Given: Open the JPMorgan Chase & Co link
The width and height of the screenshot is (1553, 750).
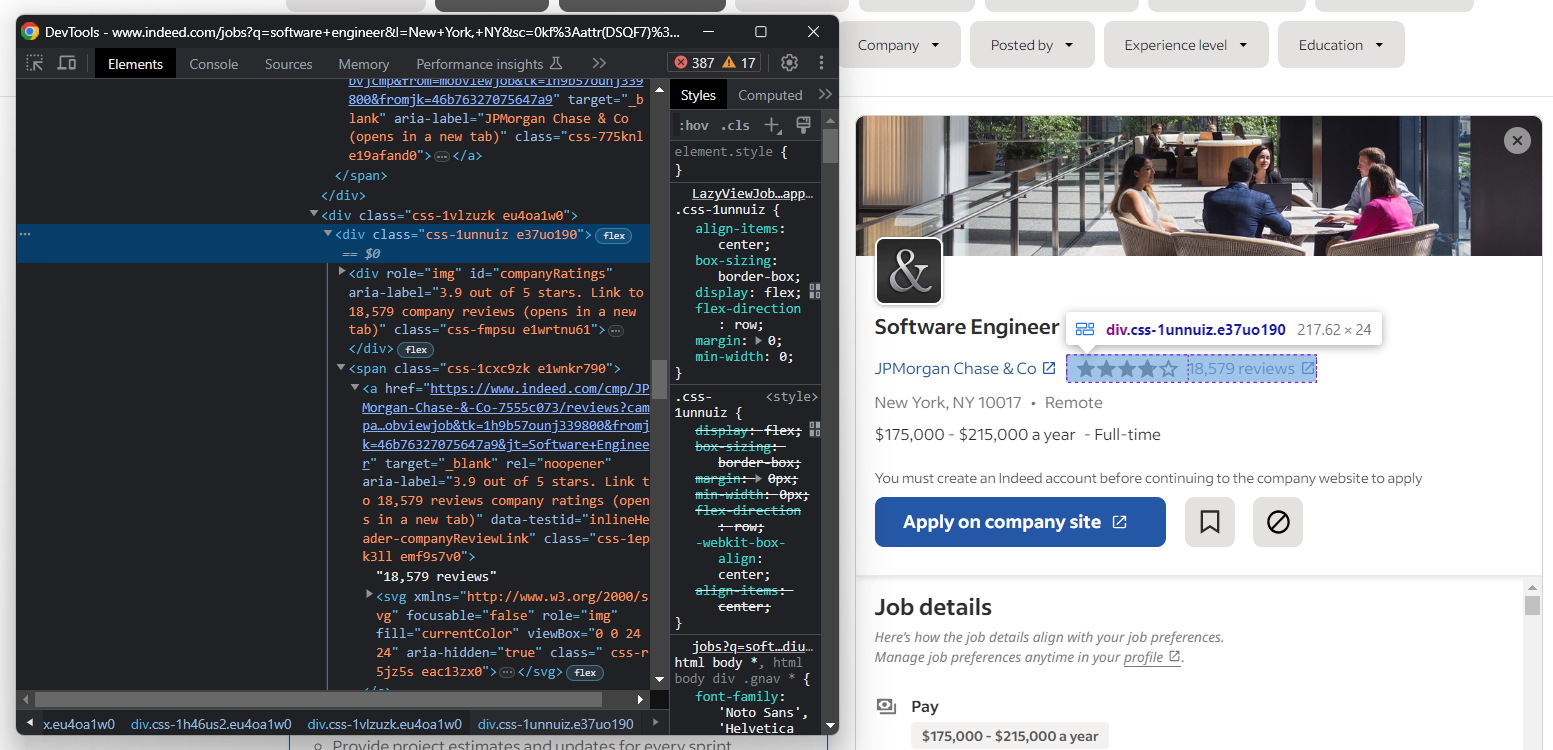Looking at the screenshot, I should point(955,369).
